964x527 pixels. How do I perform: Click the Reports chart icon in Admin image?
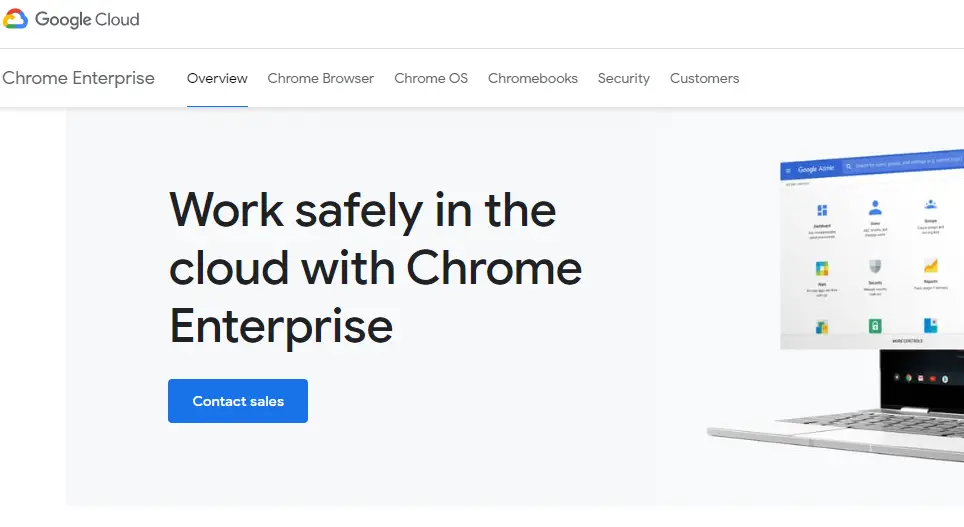pyautogui.click(x=931, y=266)
